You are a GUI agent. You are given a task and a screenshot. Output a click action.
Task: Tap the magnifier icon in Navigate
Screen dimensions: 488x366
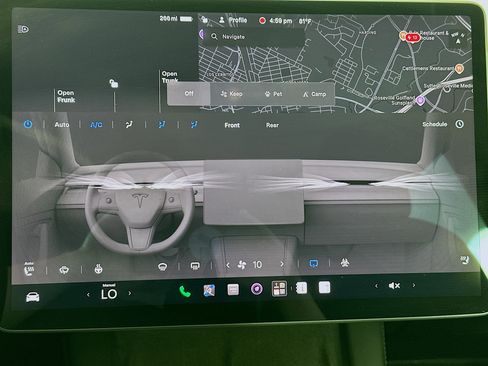[x=214, y=37]
